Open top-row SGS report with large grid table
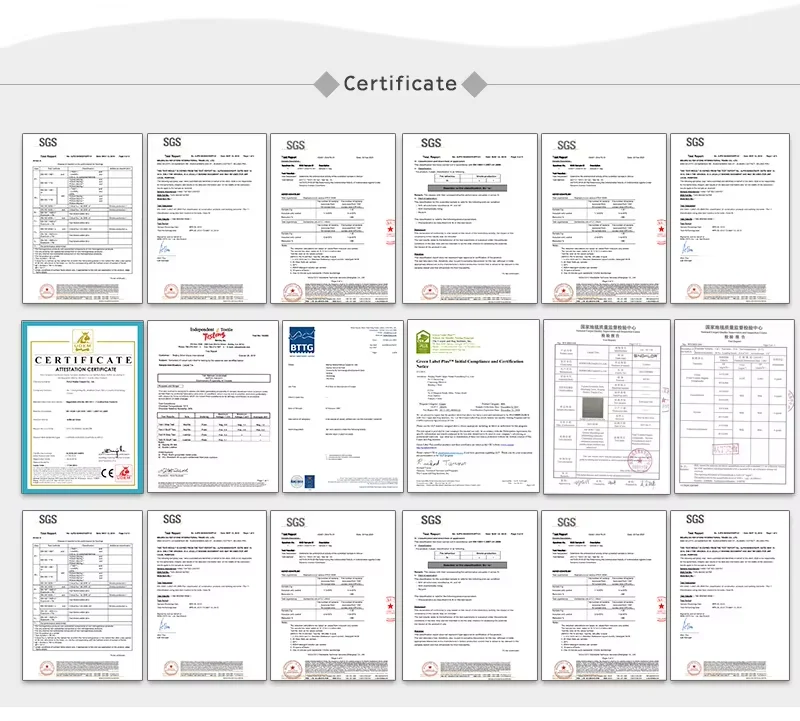 coord(82,218)
